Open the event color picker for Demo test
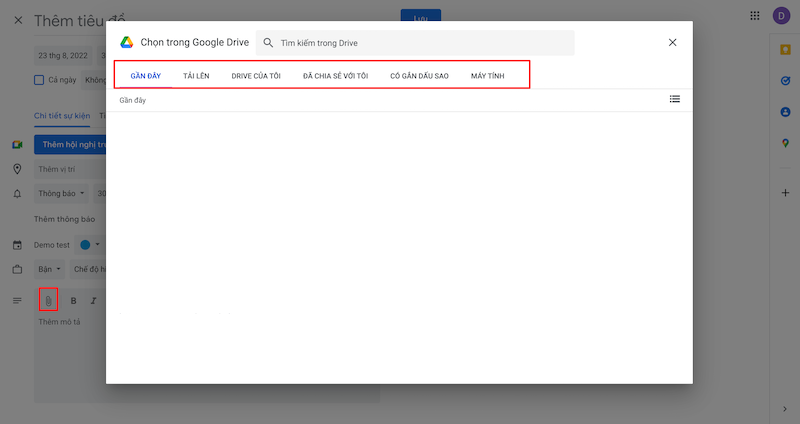 tap(89, 244)
